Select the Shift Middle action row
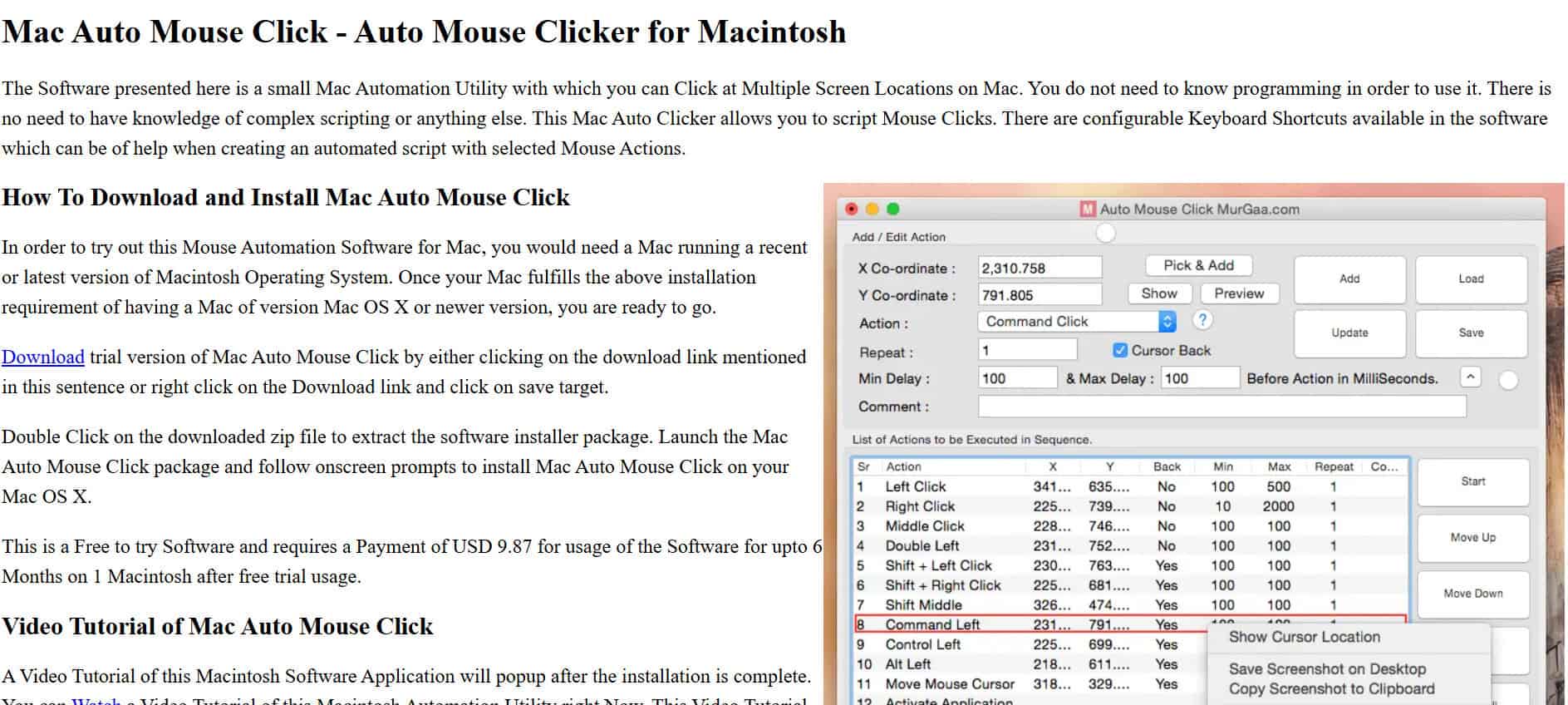 (1131, 605)
